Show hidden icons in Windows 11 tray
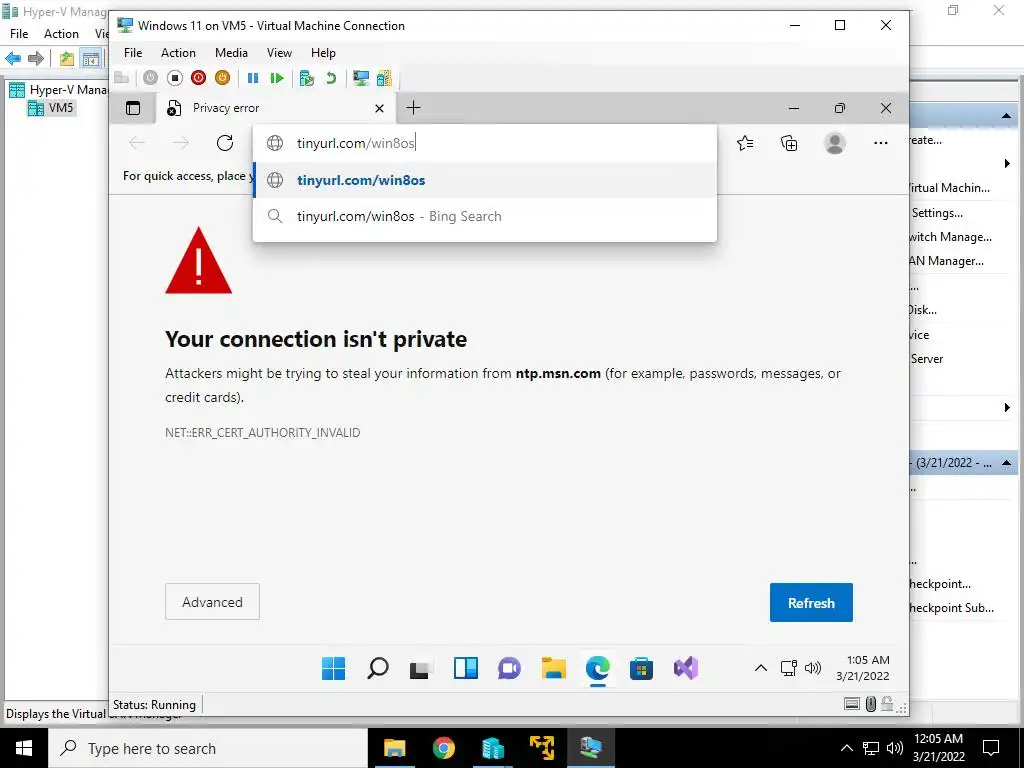The width and height of the screenshot is (1024, 768). (x=761, y=668)
